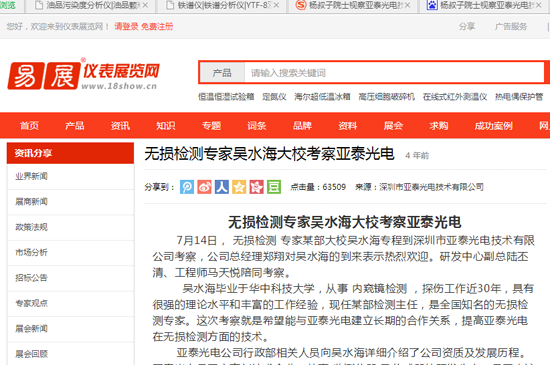This screenshot has height=365, width=550.
Task: Switch to the 铁谱仪|铁谱分析仪 tab
Action: [222, 5]
